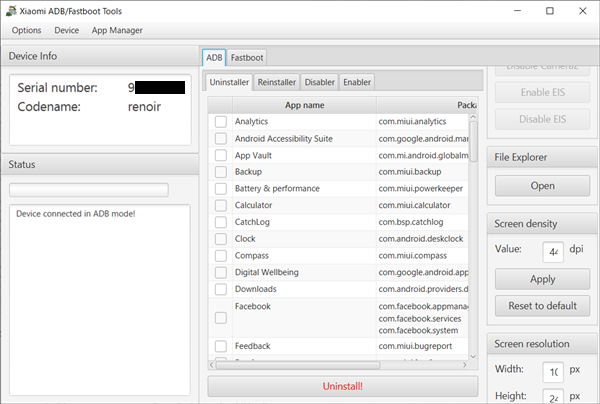Tick the Facebook checkbox
Screen dimensions: 600x404
click(x=221, y=318)
